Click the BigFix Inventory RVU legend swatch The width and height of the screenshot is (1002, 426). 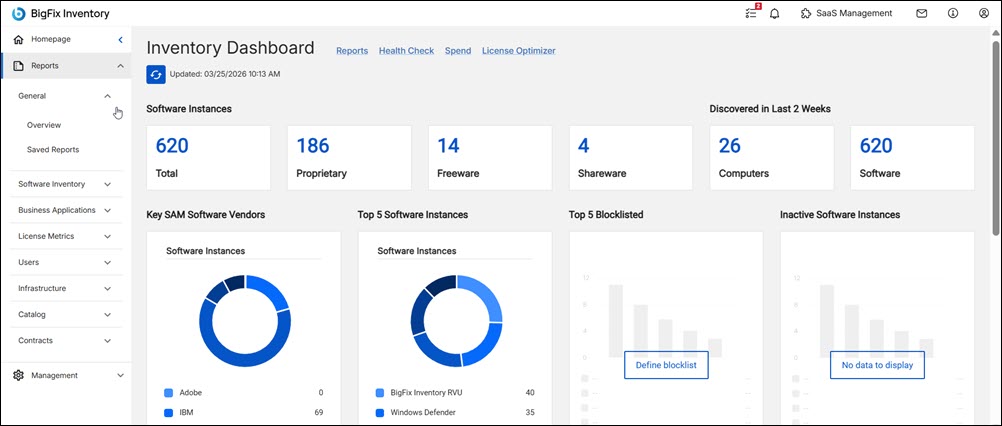380,393
